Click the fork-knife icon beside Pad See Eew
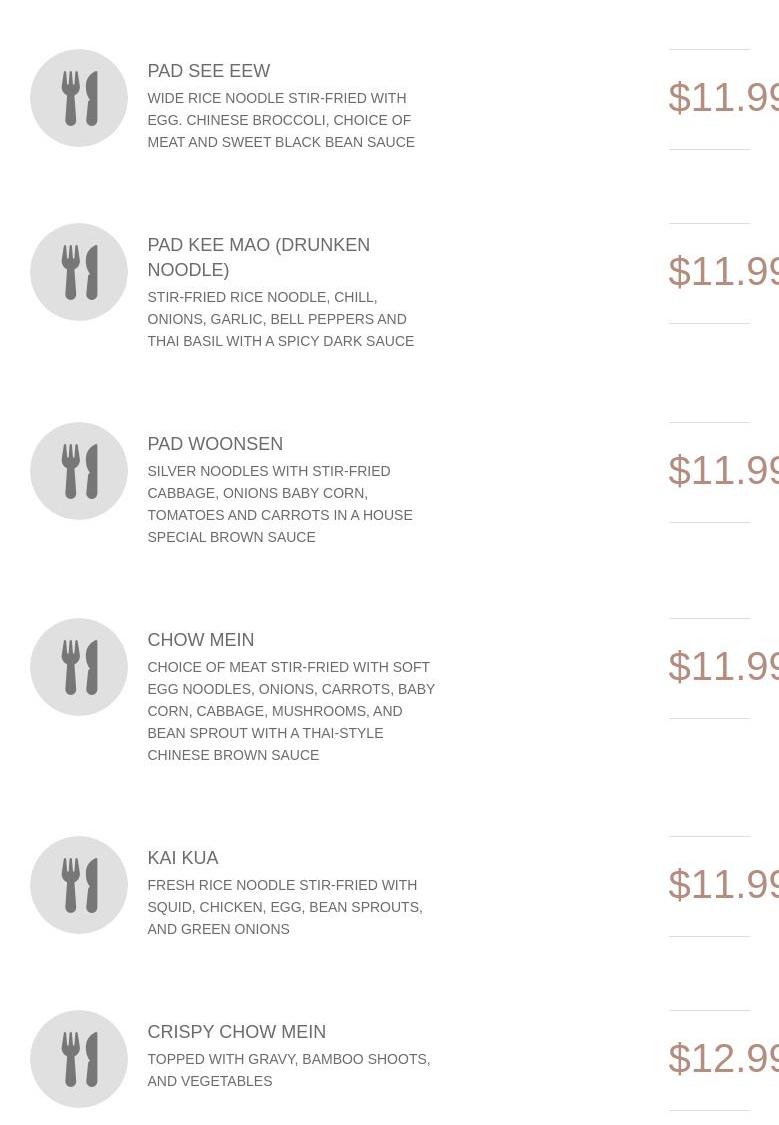This screenshot has height=1125, width=779. pos(79,98)
